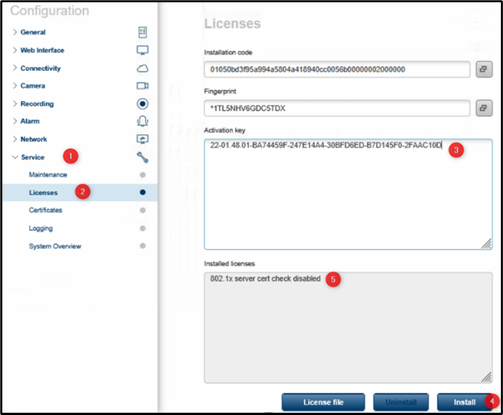Image resolution: width=503 pixels, height=415 pixels.
Task: Click the Activation key resize handle
Action: point(487,244)
